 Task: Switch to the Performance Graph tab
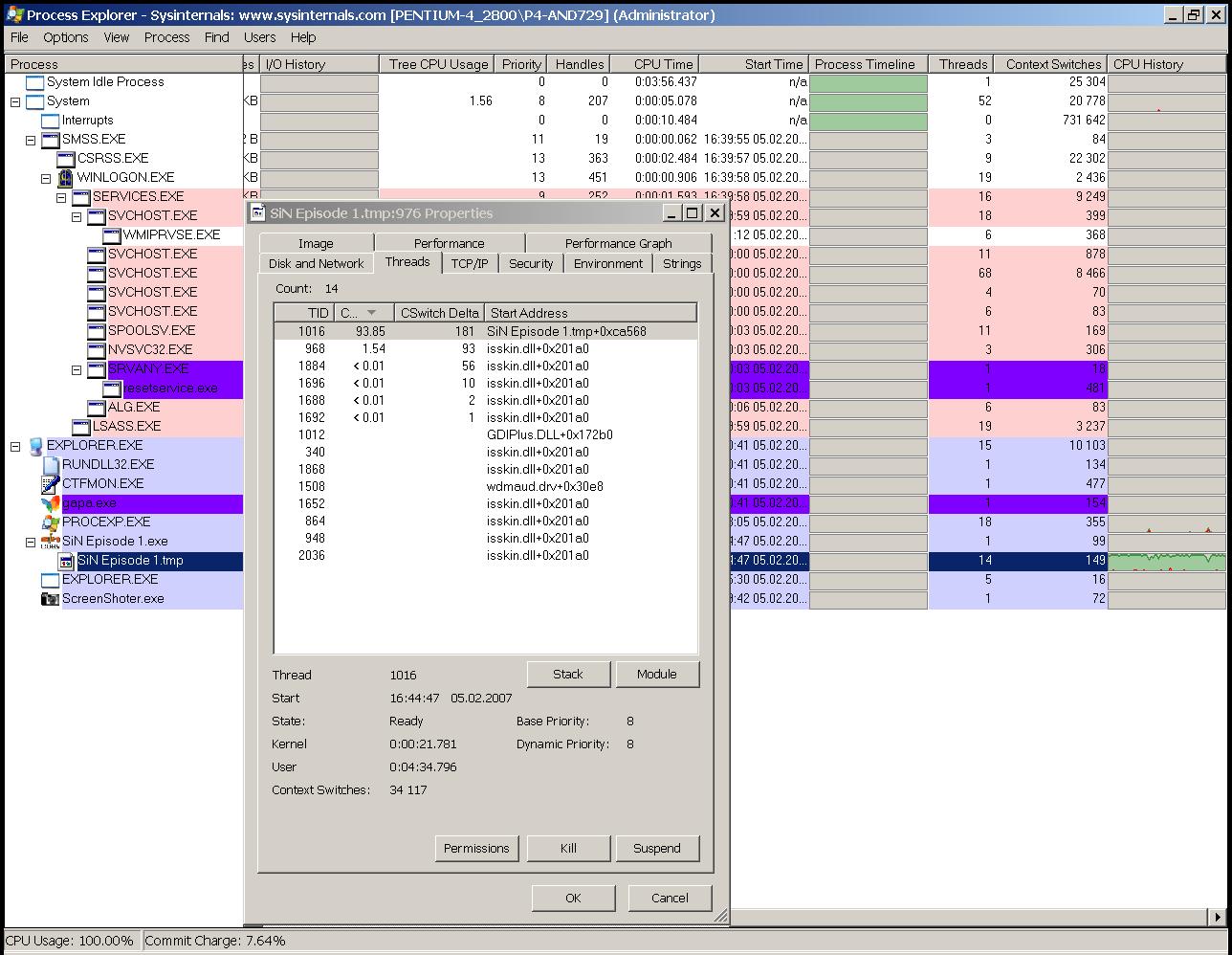coord(618,243)
